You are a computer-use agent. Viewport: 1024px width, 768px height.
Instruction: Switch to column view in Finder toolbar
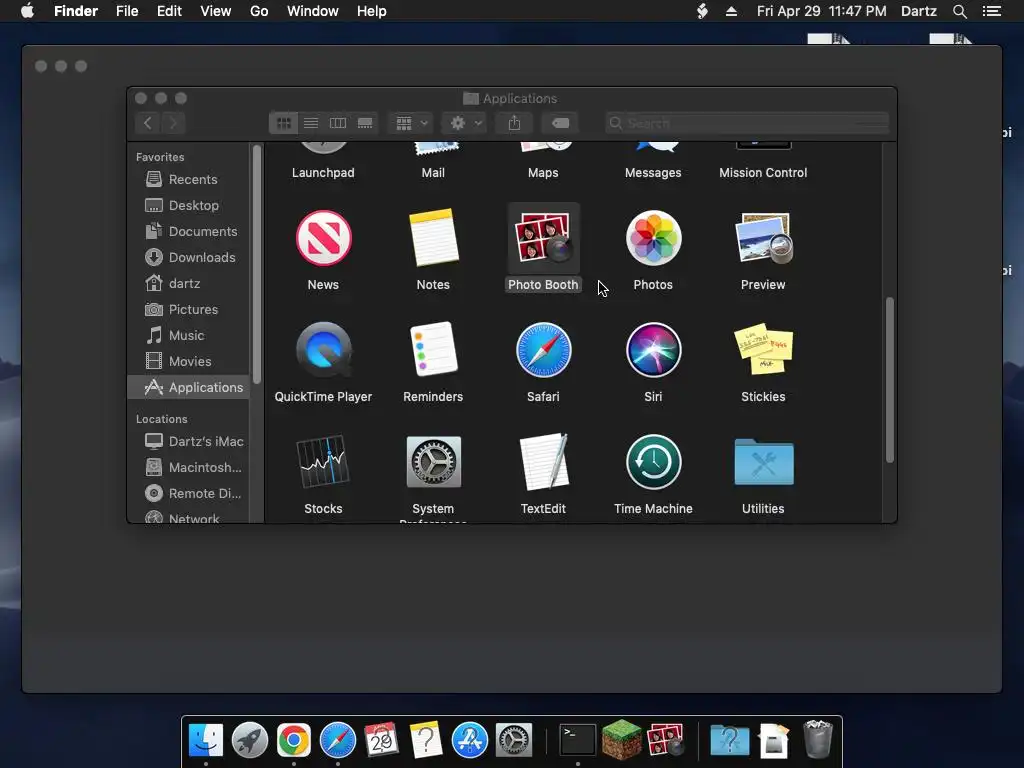pos(338,123)
